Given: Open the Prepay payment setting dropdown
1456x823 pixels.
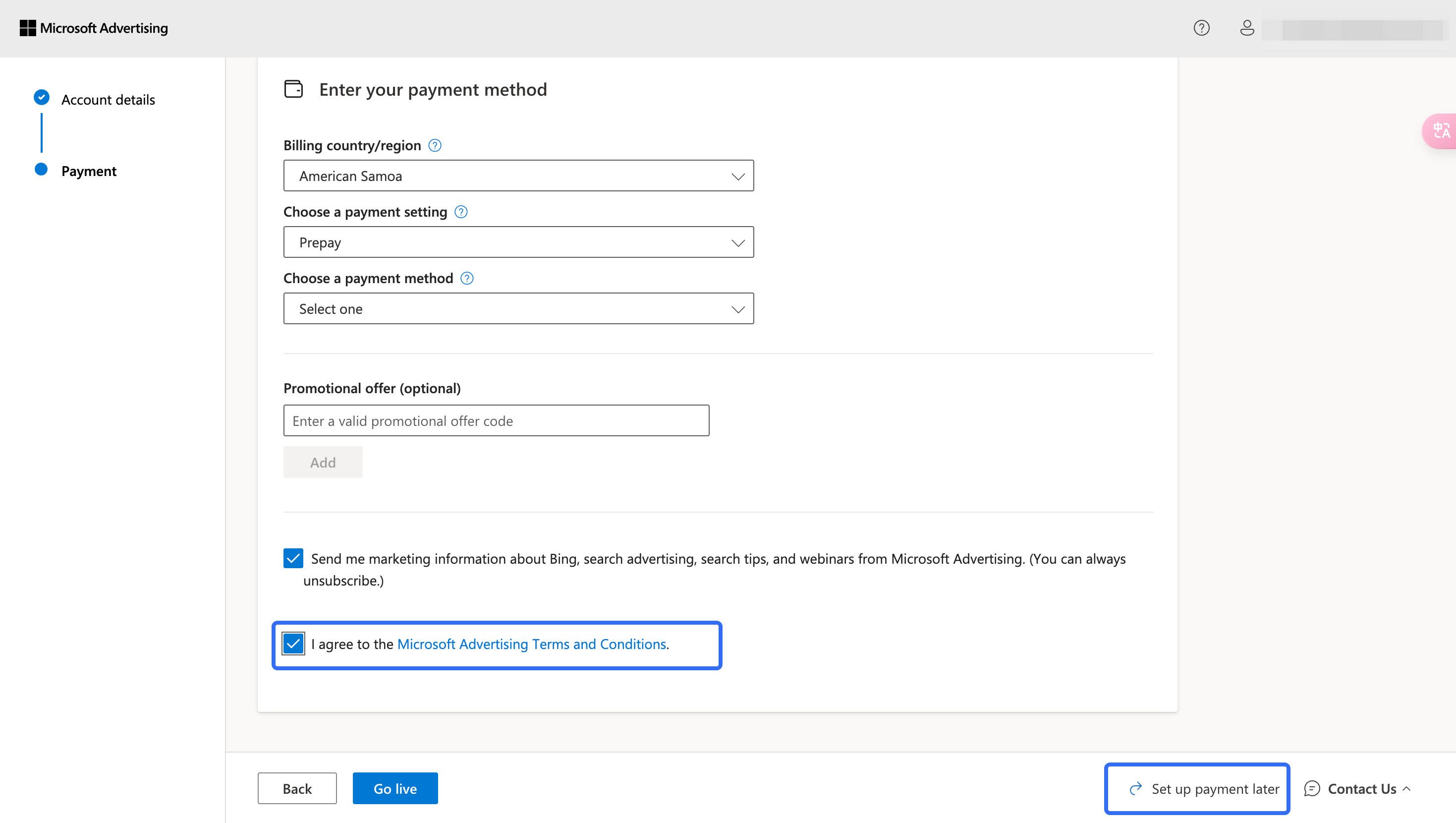Looking at the screenshot, I should coord(518,242).
